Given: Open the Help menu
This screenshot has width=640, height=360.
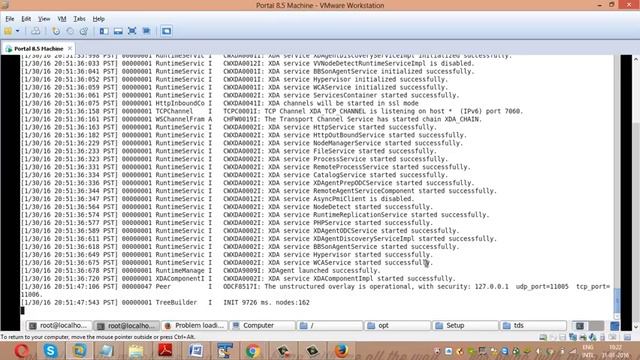Looking at the screenshot, I should [98, 19].
